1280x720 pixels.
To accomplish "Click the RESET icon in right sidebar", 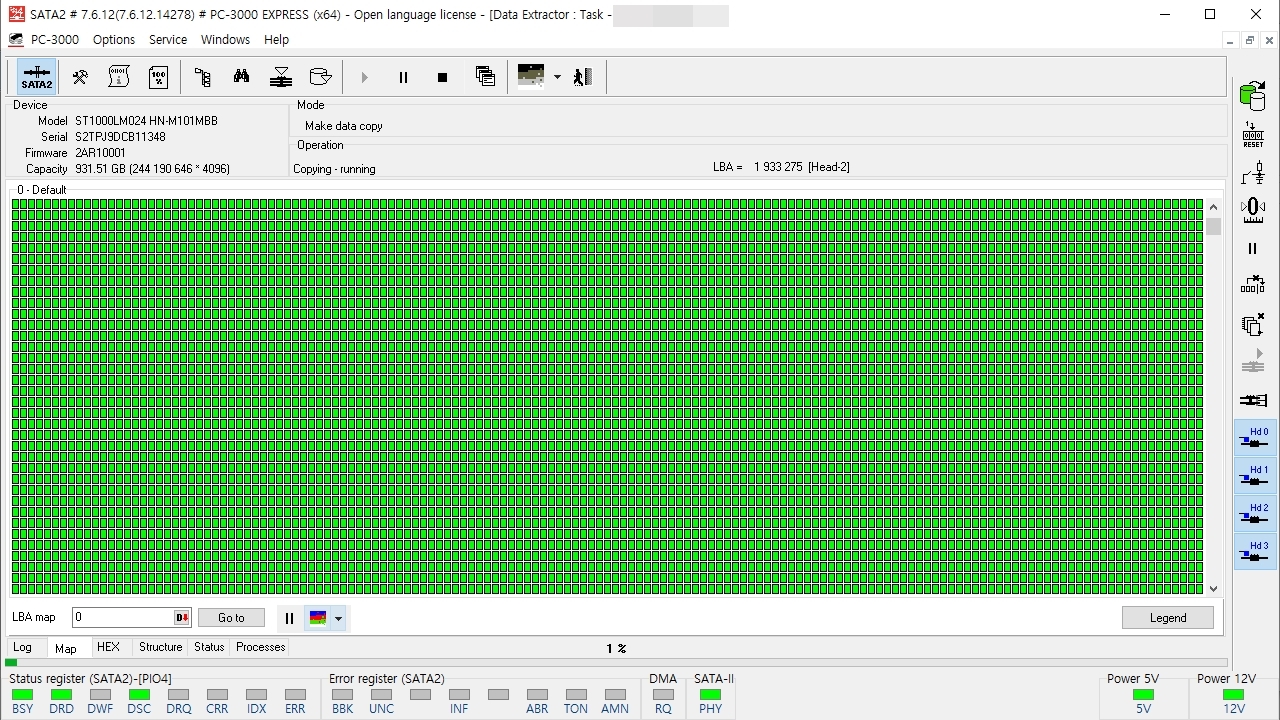I will 1253,136.
